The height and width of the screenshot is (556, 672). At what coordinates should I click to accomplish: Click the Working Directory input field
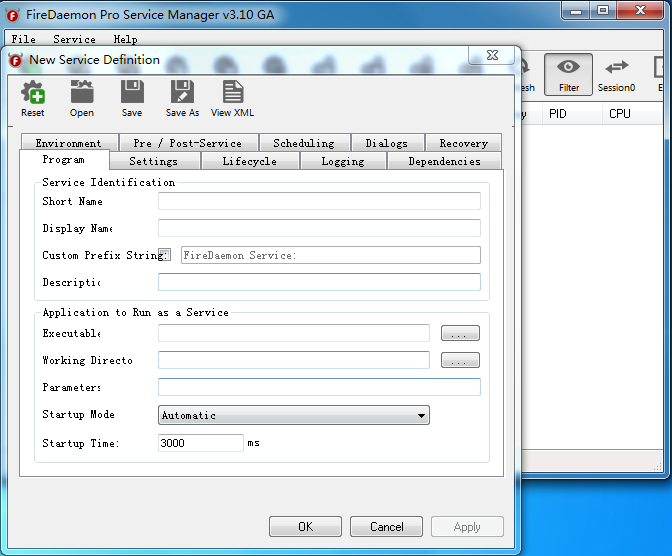(294, 360)
